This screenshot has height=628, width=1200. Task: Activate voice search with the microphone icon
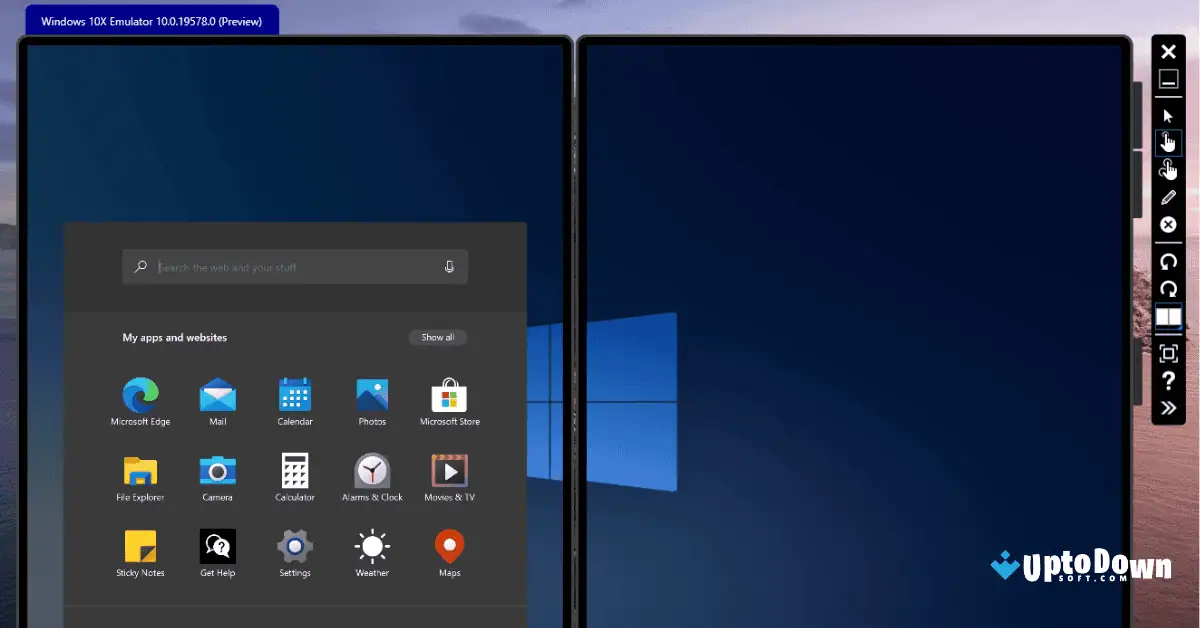point(449,266)
